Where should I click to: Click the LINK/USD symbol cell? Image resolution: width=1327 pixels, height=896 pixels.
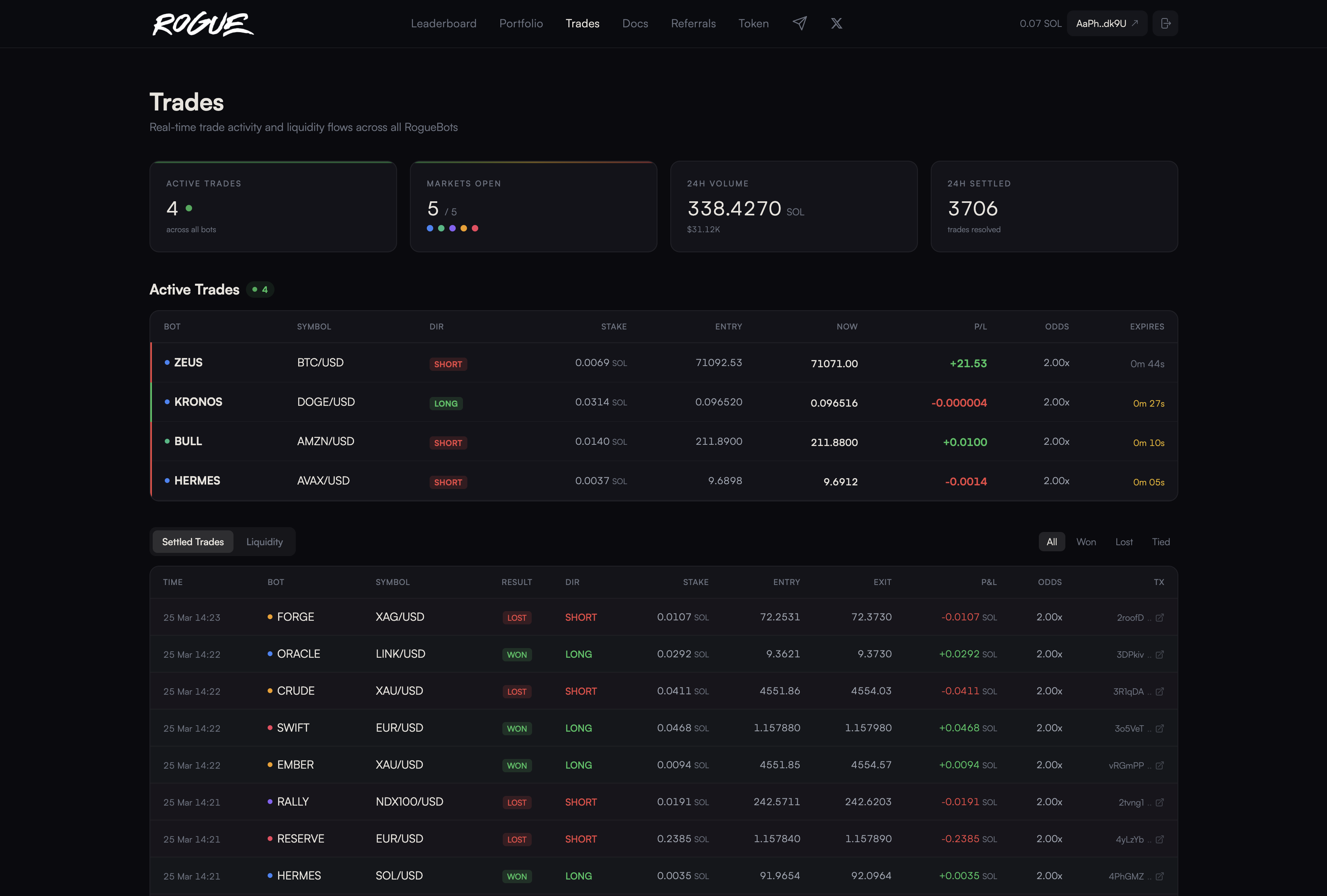[400, 654]
